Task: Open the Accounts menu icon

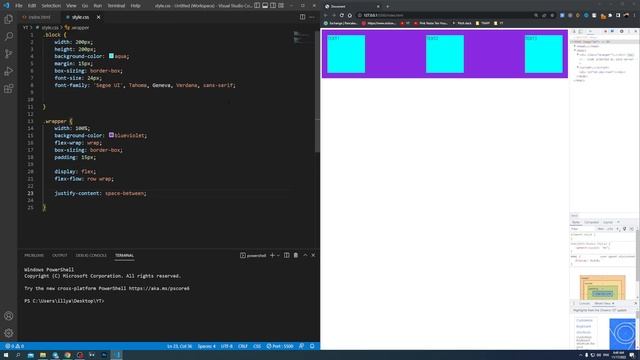Action: point(9,316)
